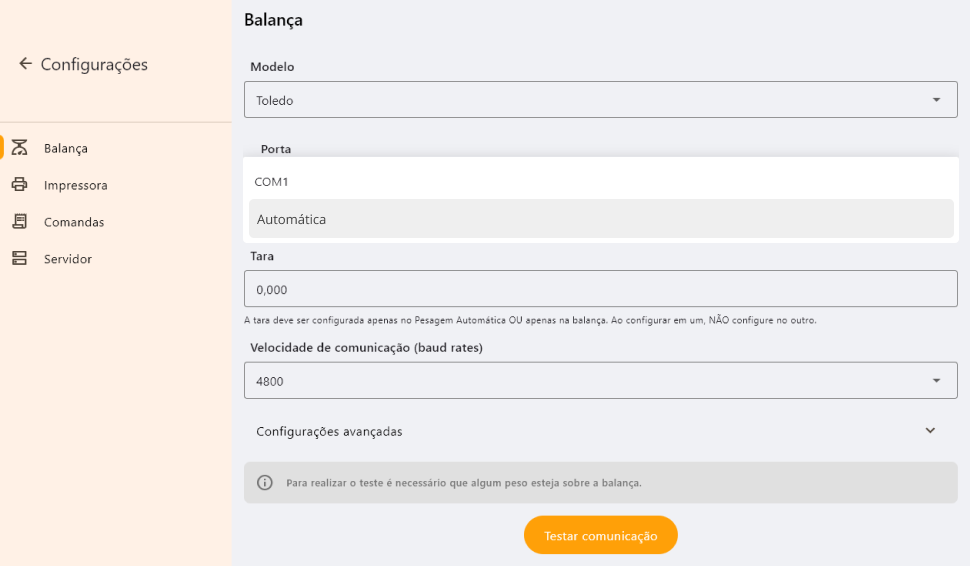Screen dimensions: 970x566
Task: Click the Impressora printer icon
Action: [19, 185]
